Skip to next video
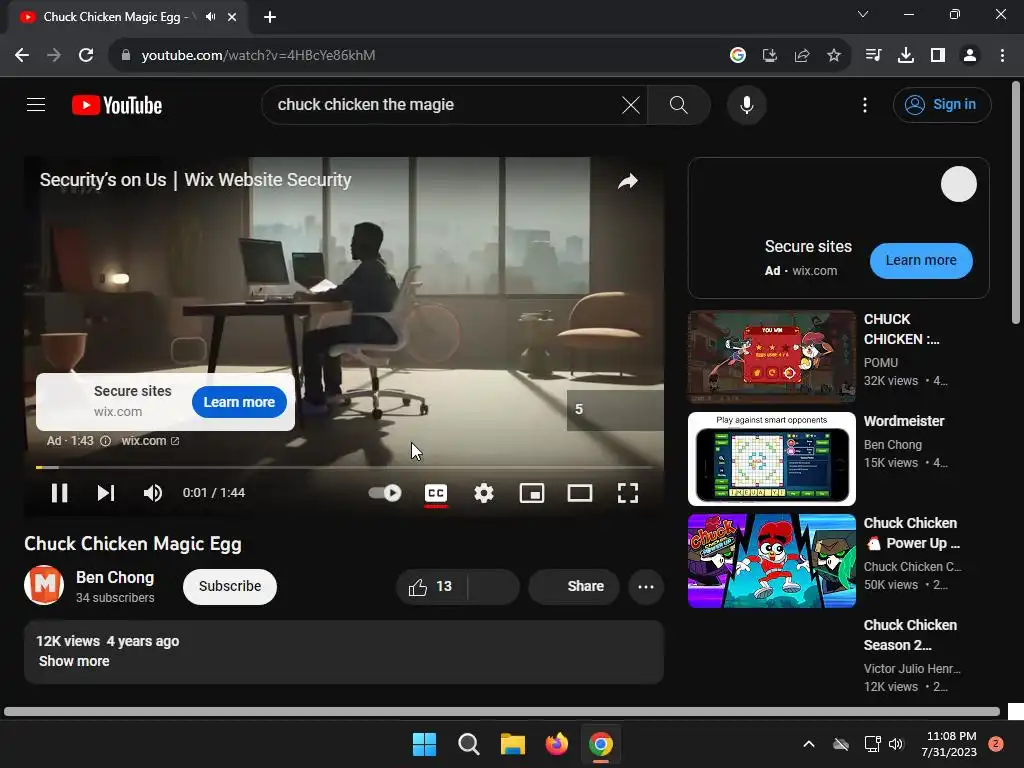This screenshot has width=1024, height=768. click(106, 493)
